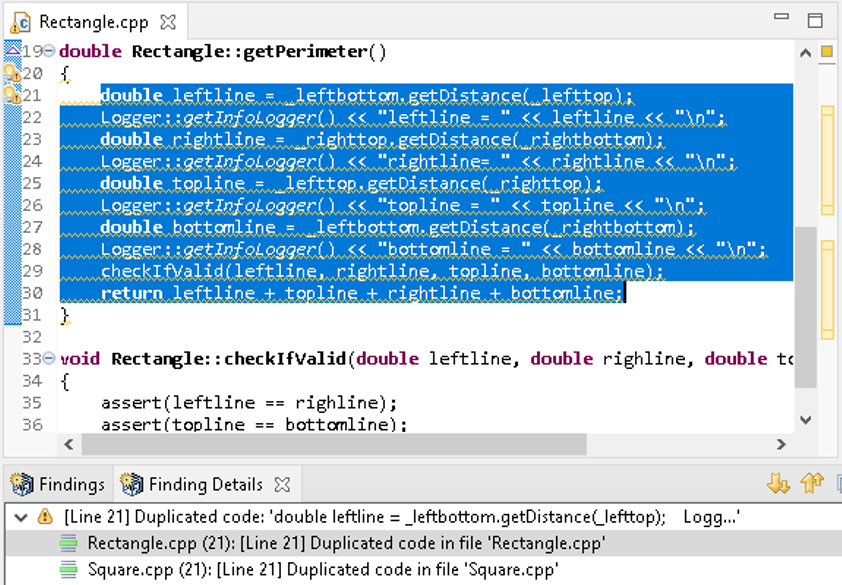Collapse the checkIfValid function fold
The width and height of the screenshot is (842, 585).
coord(49,358)
